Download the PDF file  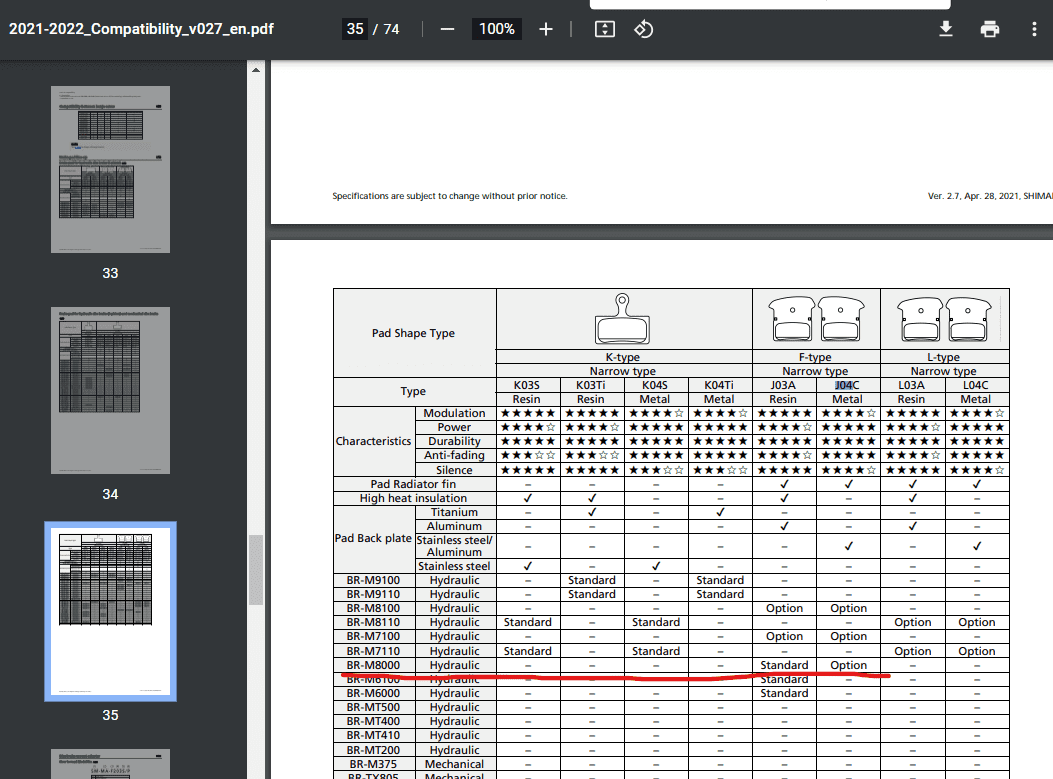(946, 29)
